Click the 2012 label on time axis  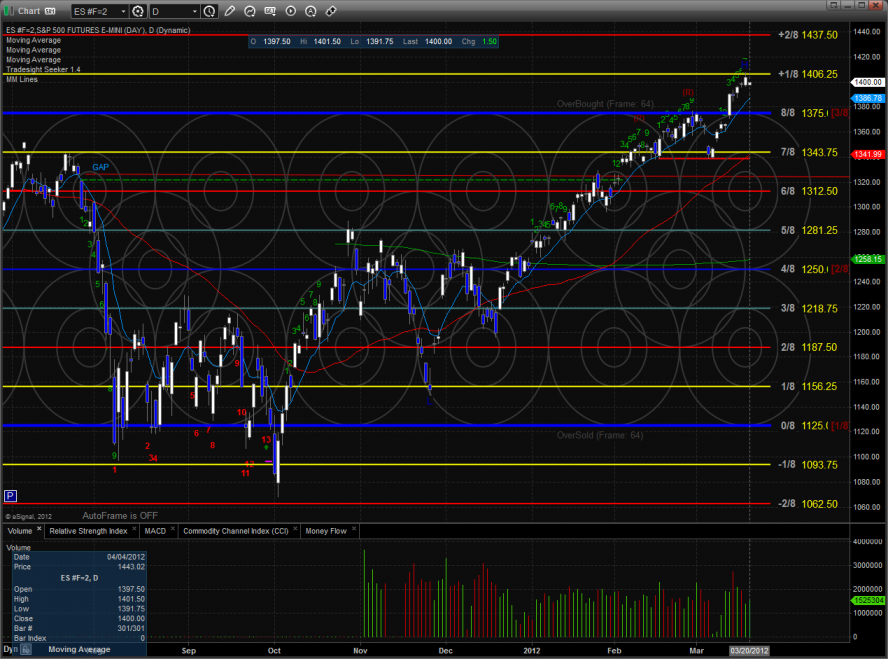(x=532, y=651)
